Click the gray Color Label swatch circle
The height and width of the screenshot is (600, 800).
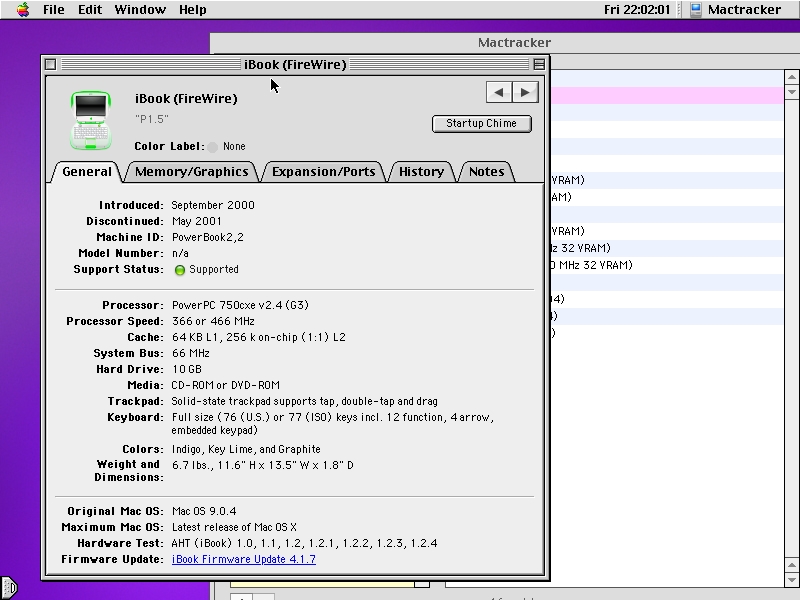click(x=213, y=147)
